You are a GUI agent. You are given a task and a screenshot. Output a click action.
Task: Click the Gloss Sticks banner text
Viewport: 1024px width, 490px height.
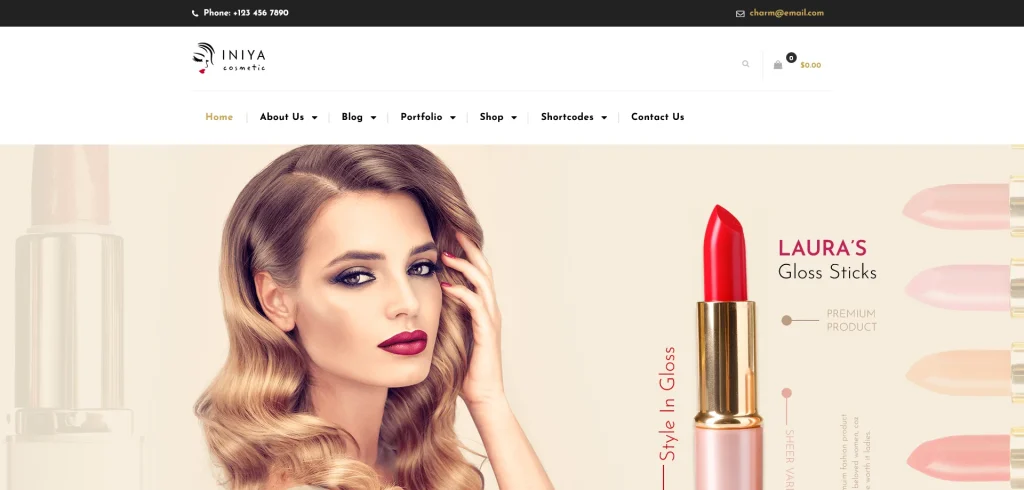(x=827, y=272)
